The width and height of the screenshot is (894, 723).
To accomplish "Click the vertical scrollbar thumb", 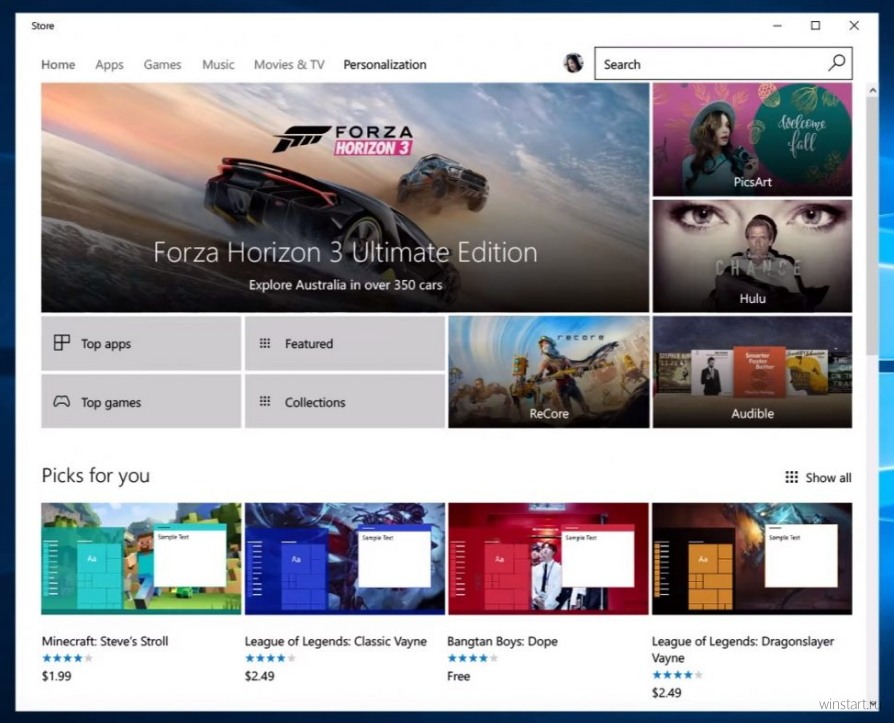I will (872, 225).
